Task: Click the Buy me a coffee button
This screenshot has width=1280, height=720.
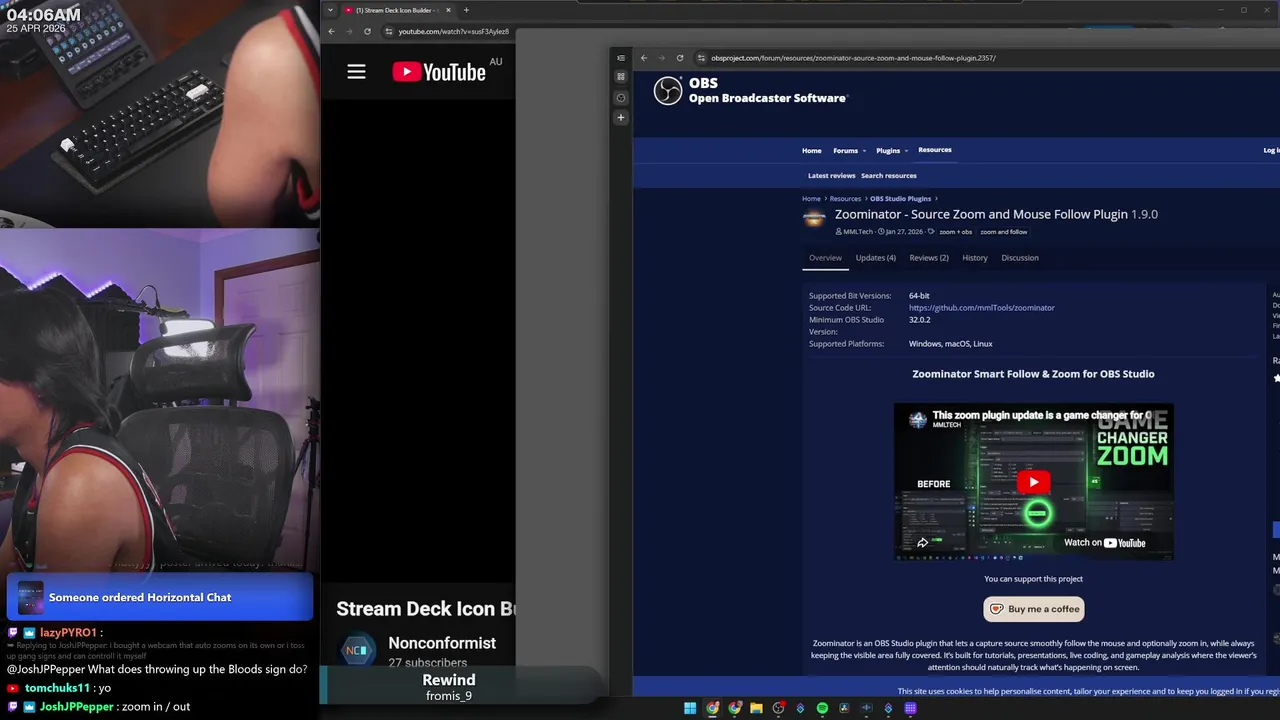Action: pos(1034,609)
